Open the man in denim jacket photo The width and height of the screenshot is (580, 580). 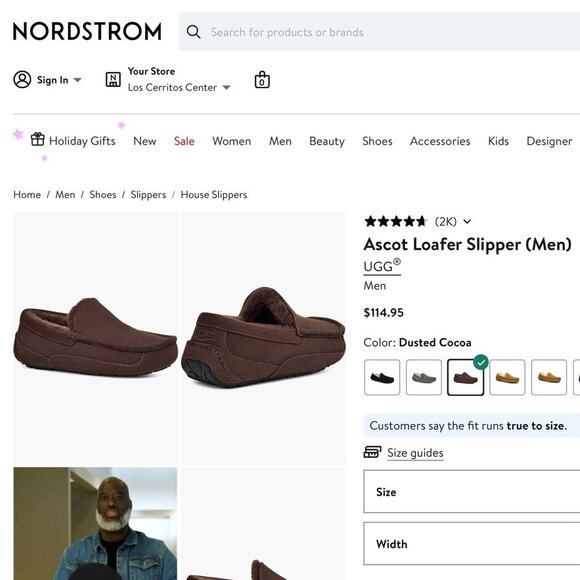(x=95, y=524)
